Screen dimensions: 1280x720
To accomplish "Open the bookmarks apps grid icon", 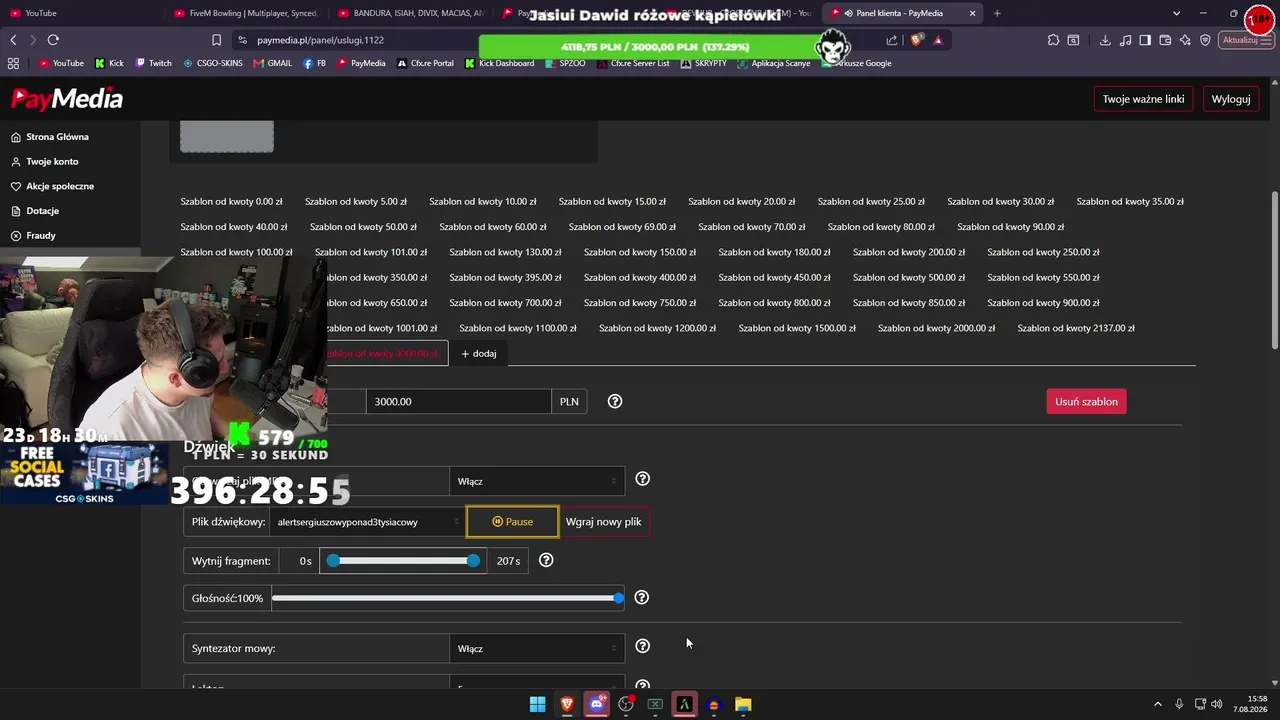I will click(13, 63).
